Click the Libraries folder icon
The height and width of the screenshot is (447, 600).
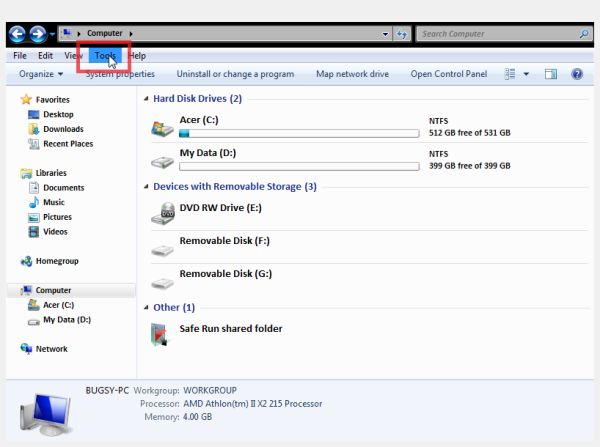point(26,173)
